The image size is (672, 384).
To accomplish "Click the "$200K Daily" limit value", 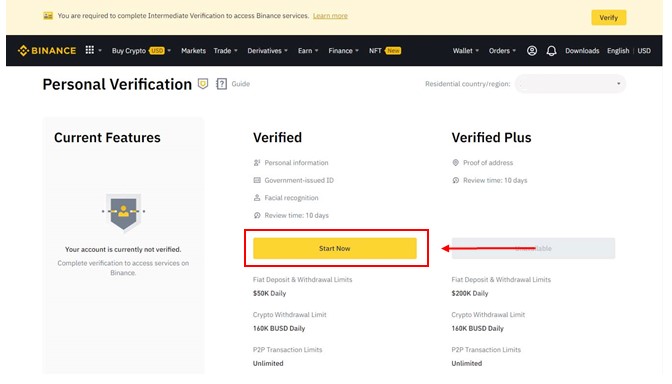I will [470, 294].
